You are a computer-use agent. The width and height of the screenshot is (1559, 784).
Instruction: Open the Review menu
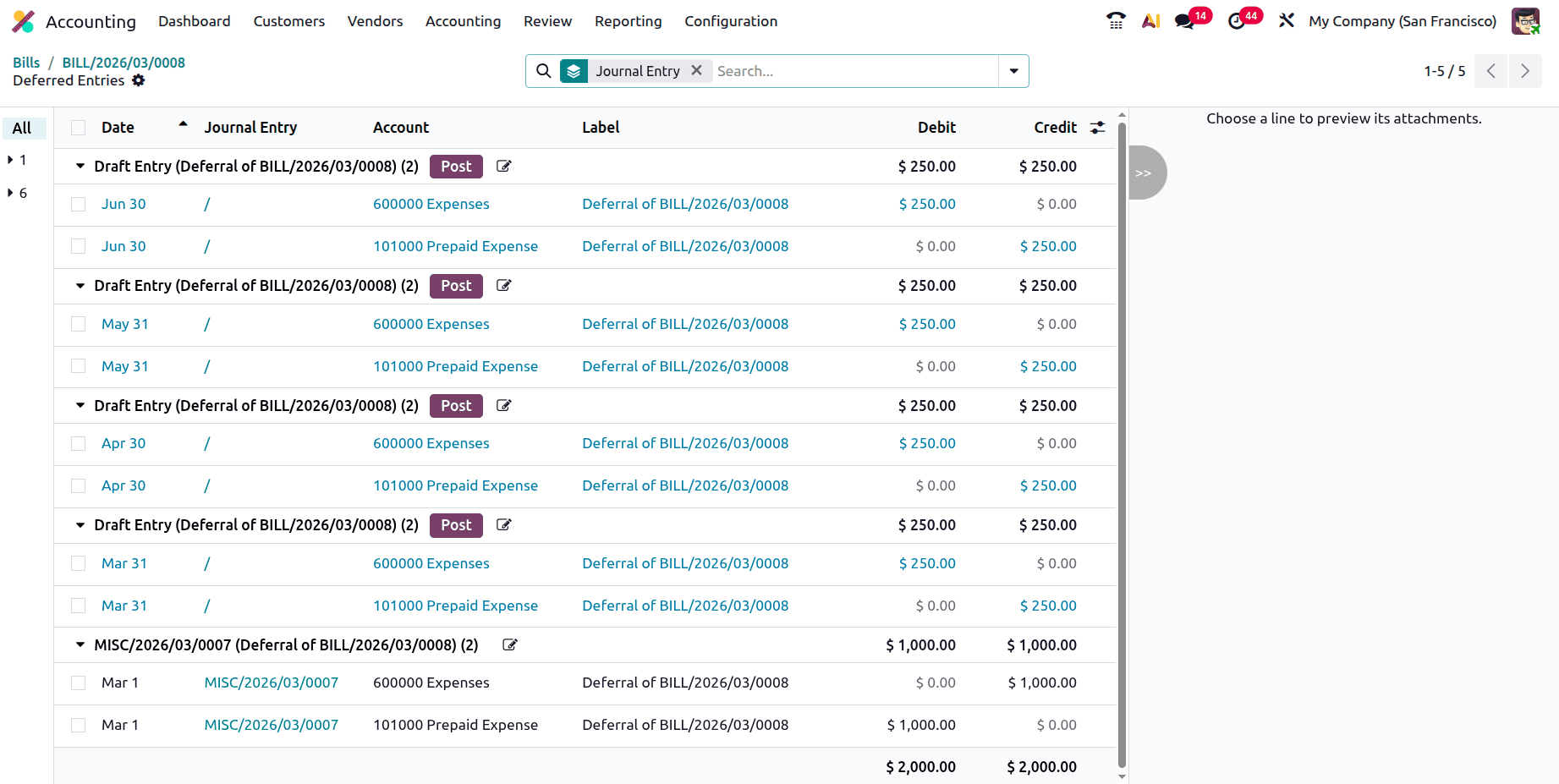[548, 21]
